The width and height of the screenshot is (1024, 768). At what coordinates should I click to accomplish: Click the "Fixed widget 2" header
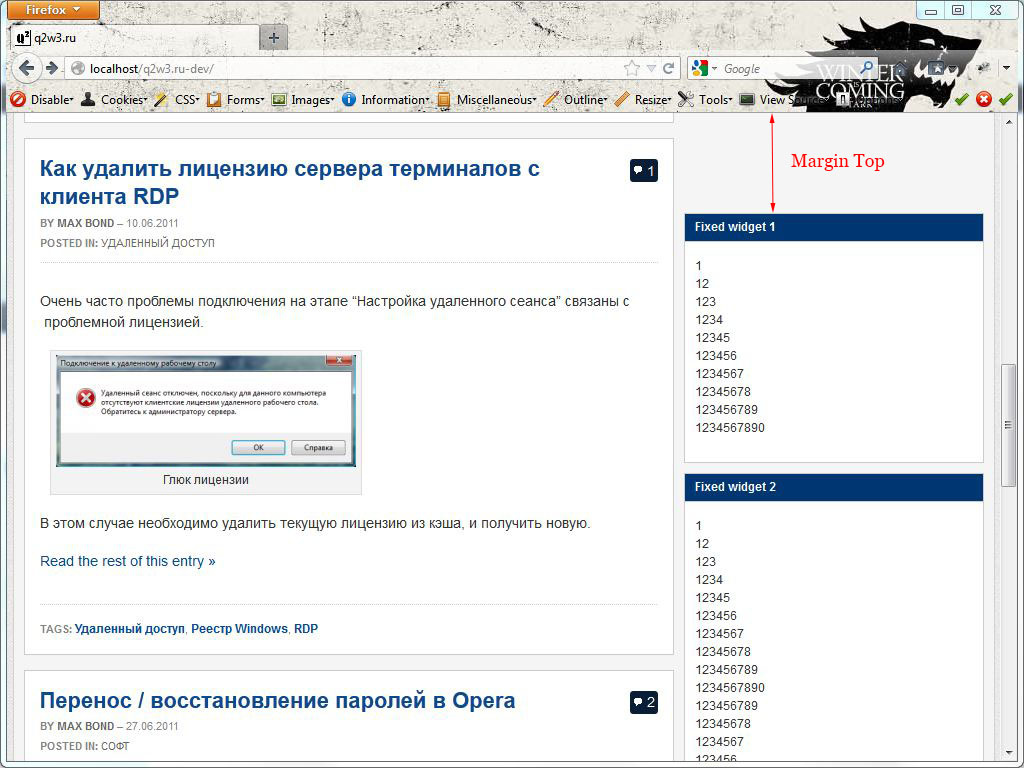point(833,487)
